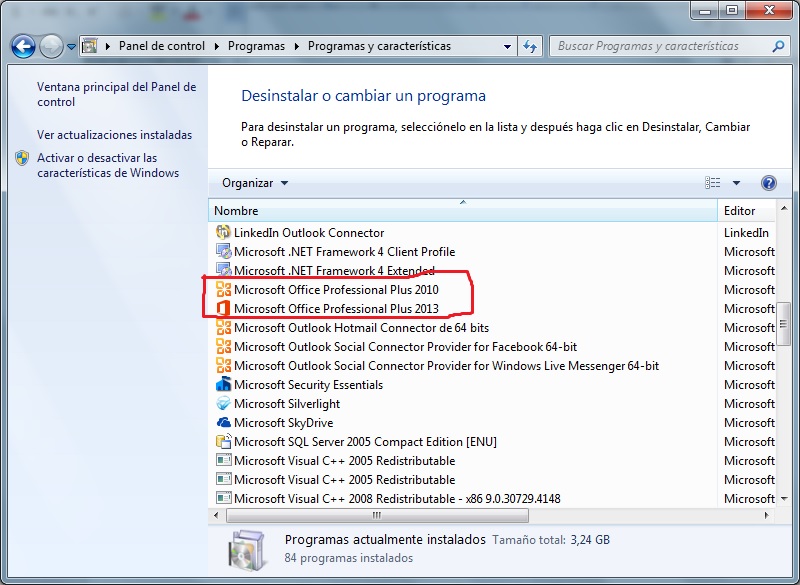Expand the chevron before Panel de control

click(108, 46)
